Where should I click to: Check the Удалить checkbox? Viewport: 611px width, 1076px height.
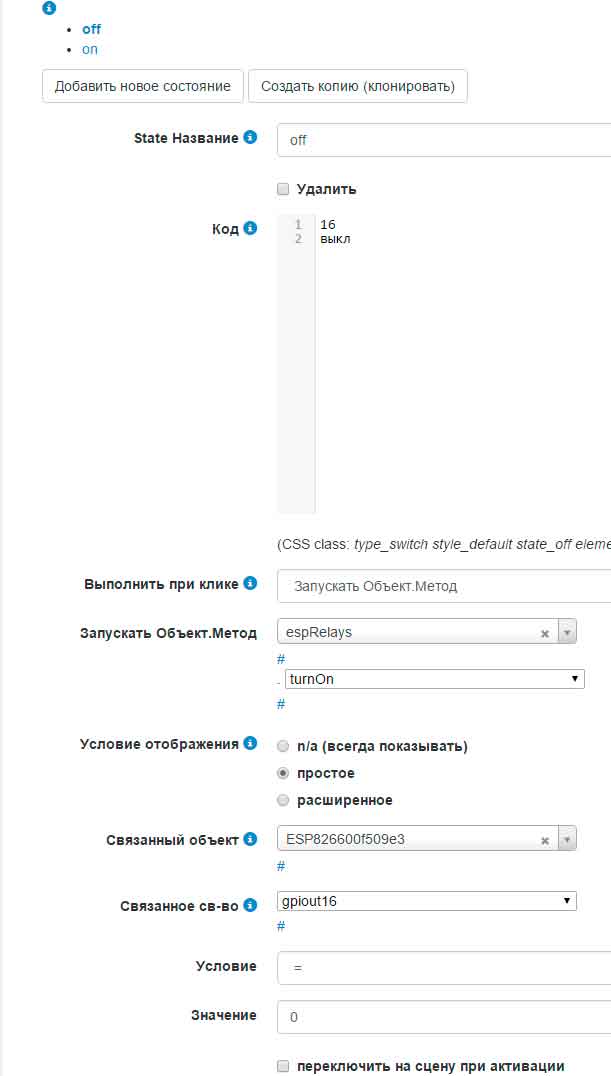coord(283,189)
